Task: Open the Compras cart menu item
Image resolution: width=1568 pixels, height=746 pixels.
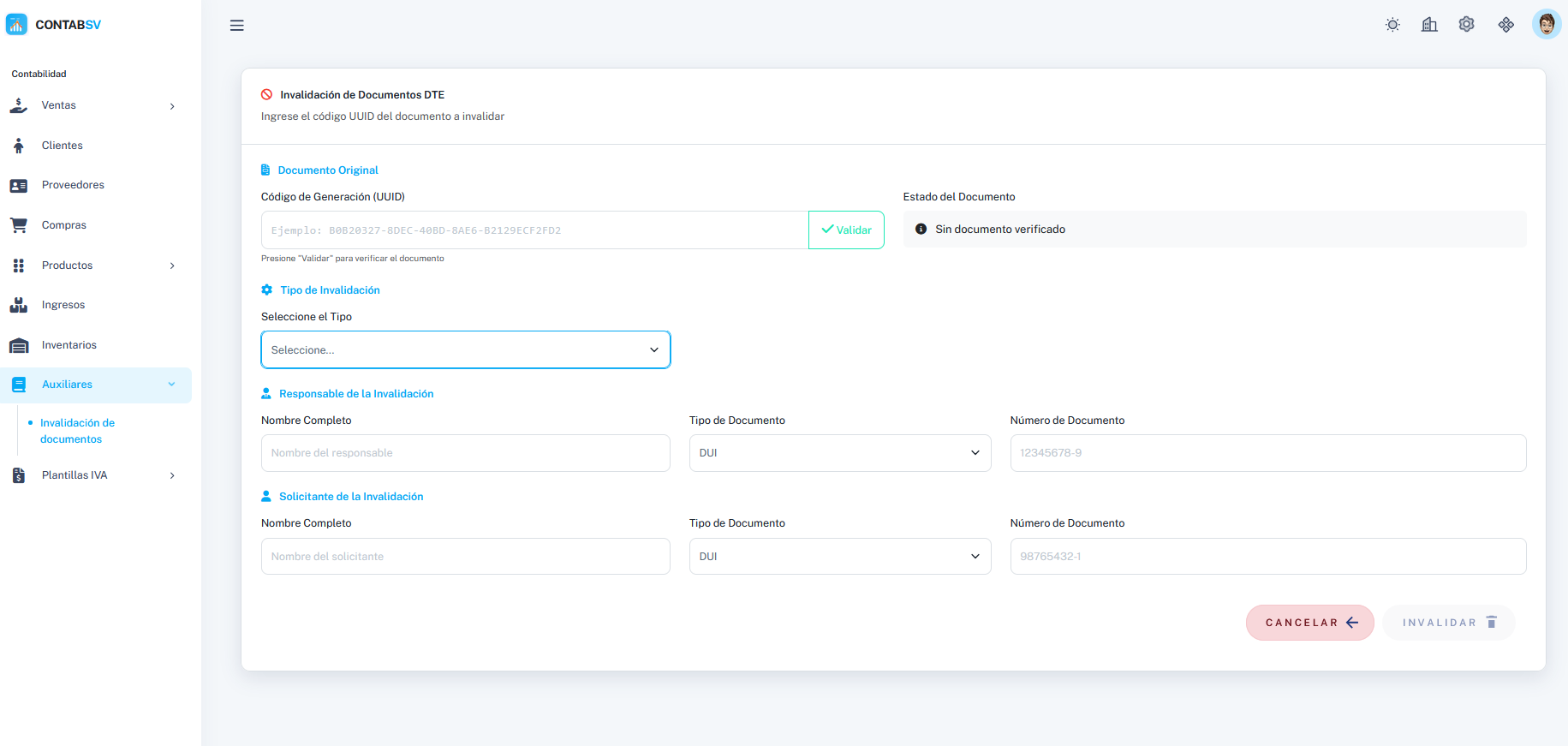Action: pyautogui.click(x=64, y=225)
